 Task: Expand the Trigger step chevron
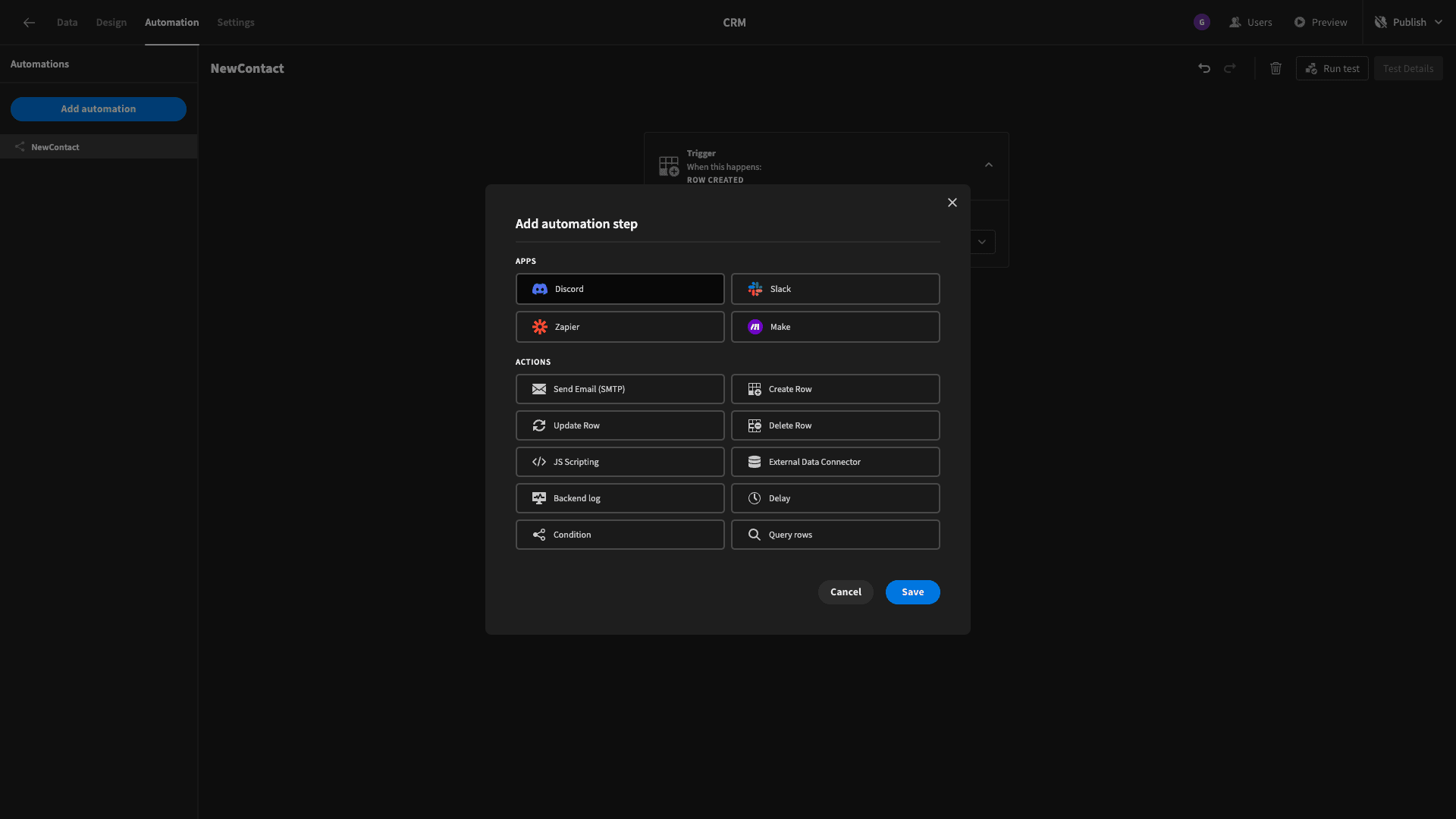pyautogui.click(x=988, y=164)
